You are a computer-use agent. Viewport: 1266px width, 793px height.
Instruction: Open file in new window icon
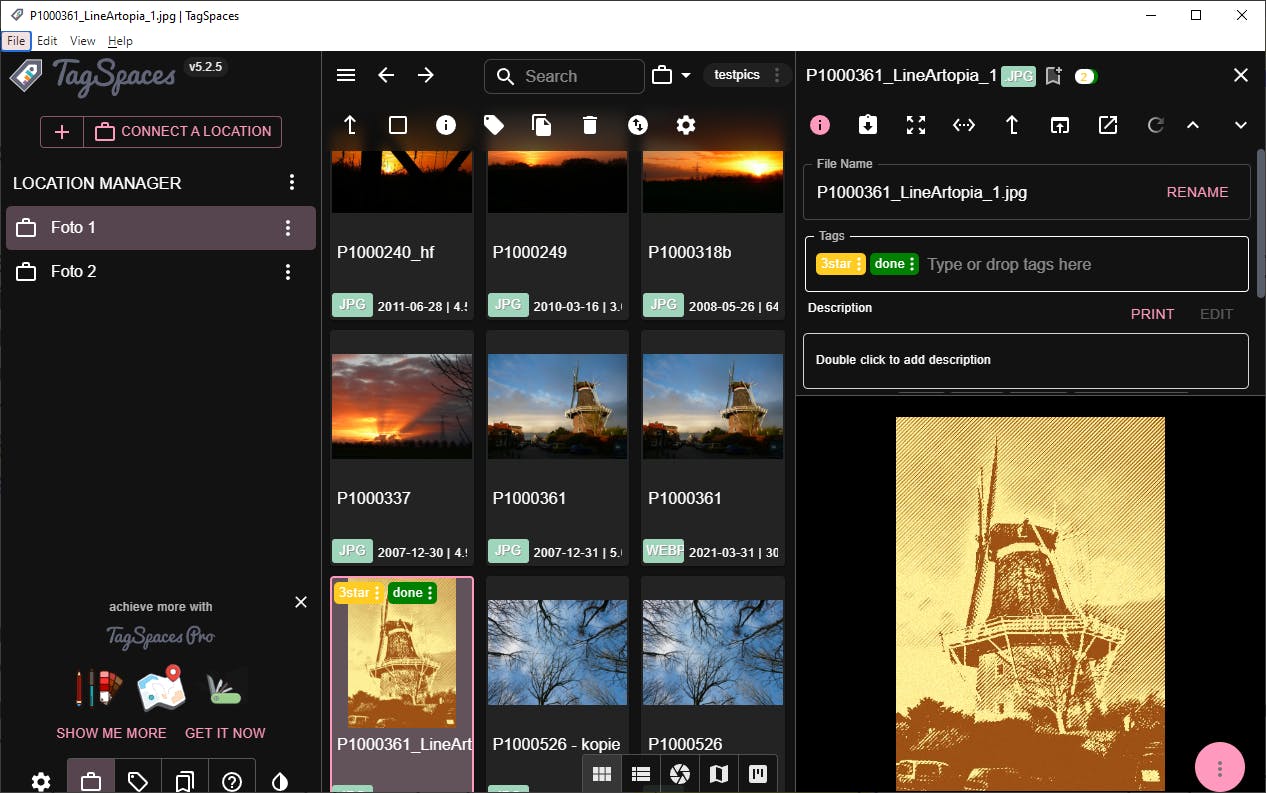(x=1060, y=125)
